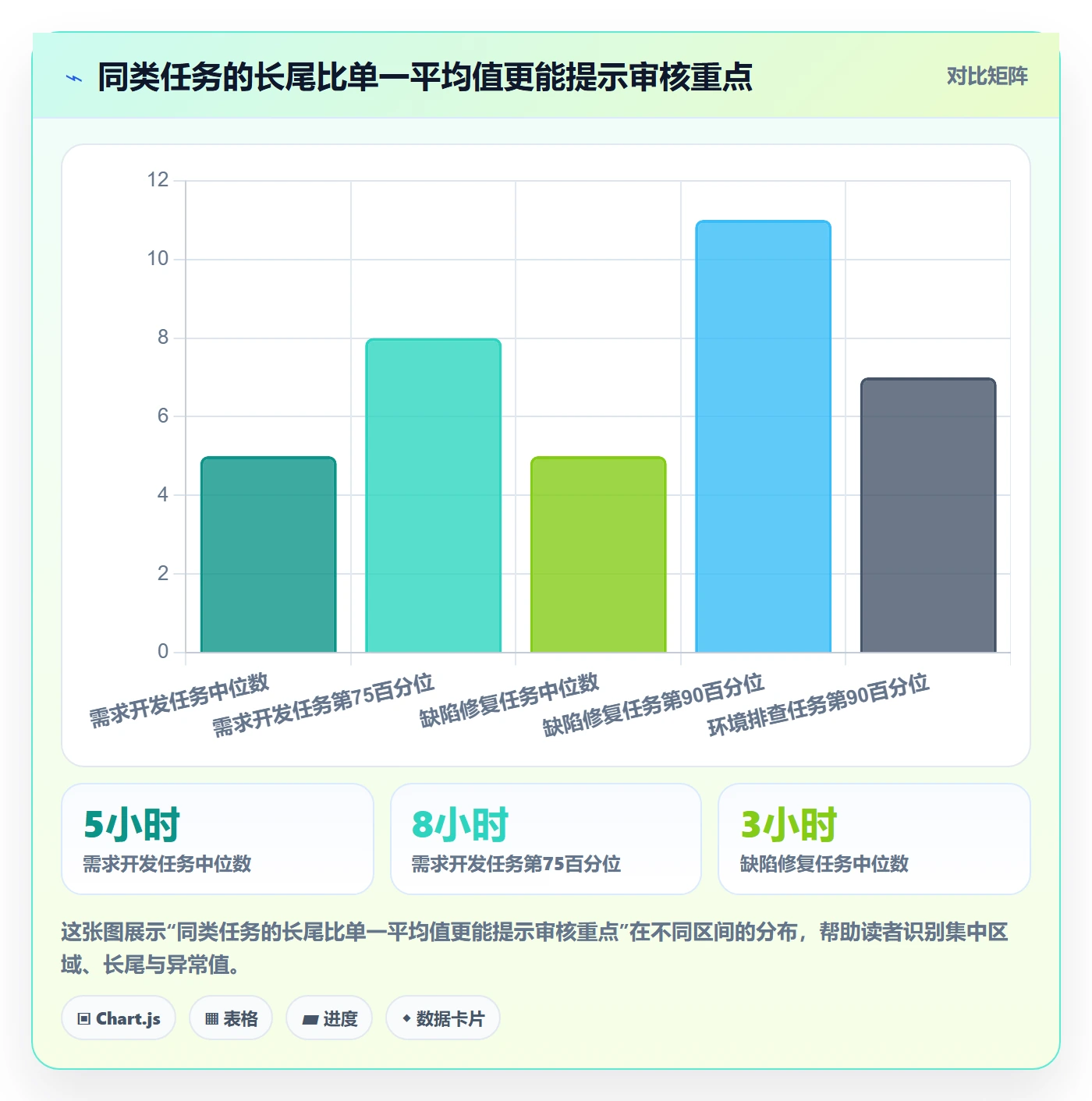1092x1101 pixels.
Task: Click the x-axis label 需求开发任务中位数
Action: [179, 700]
